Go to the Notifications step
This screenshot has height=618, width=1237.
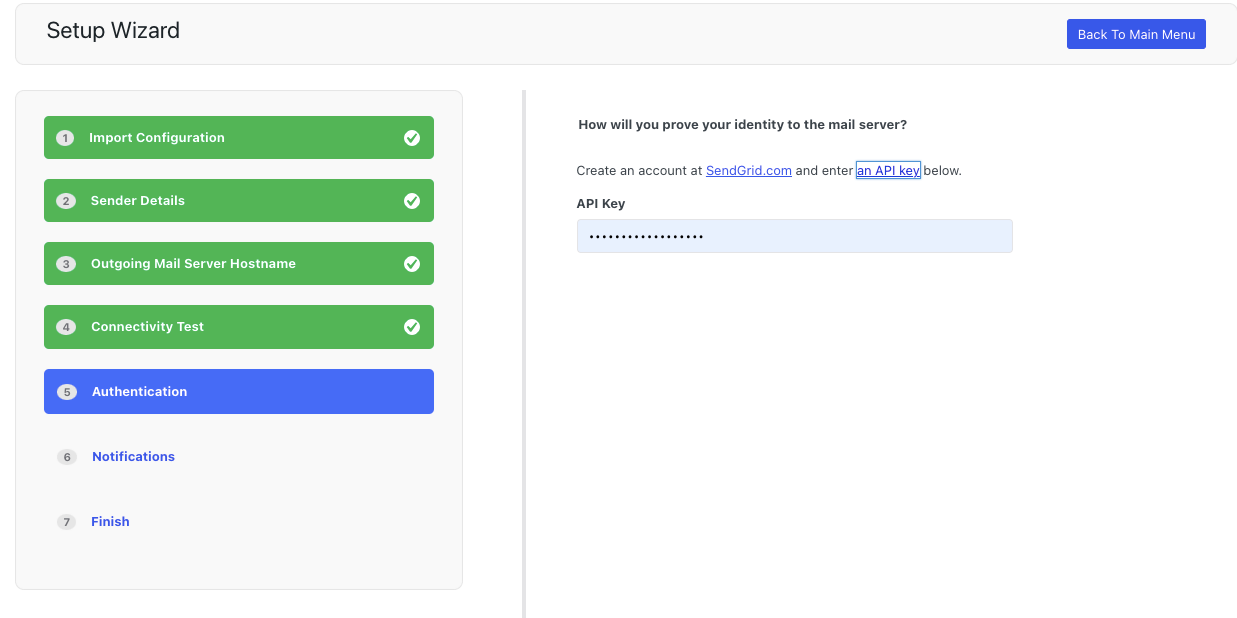click(133, 457)
